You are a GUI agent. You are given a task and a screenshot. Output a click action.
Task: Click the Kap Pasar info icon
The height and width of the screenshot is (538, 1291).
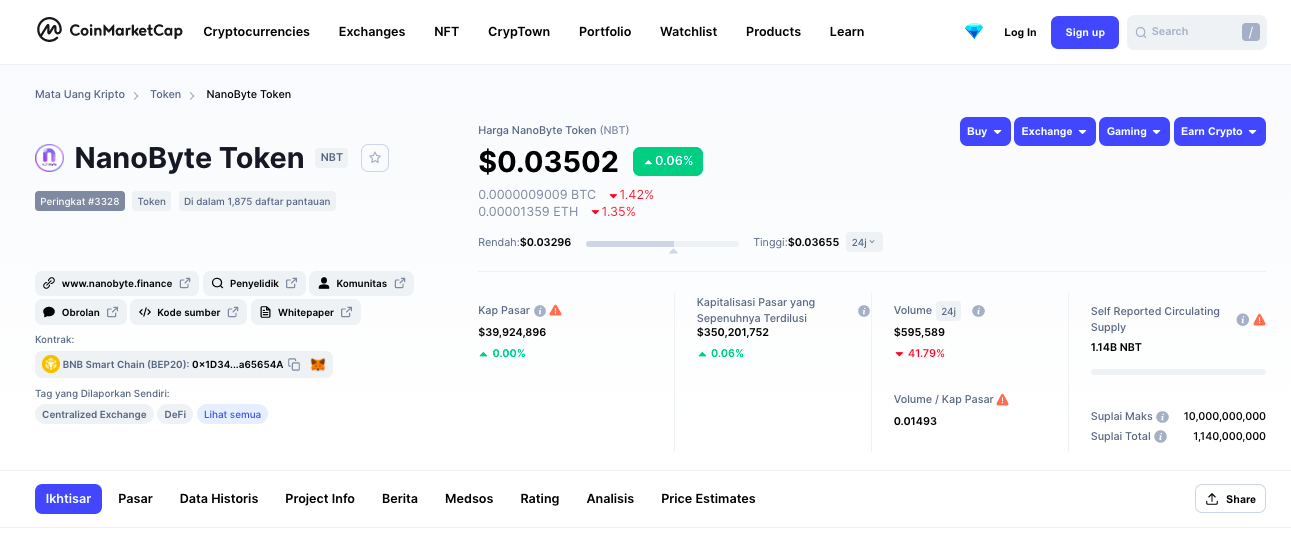540,311
